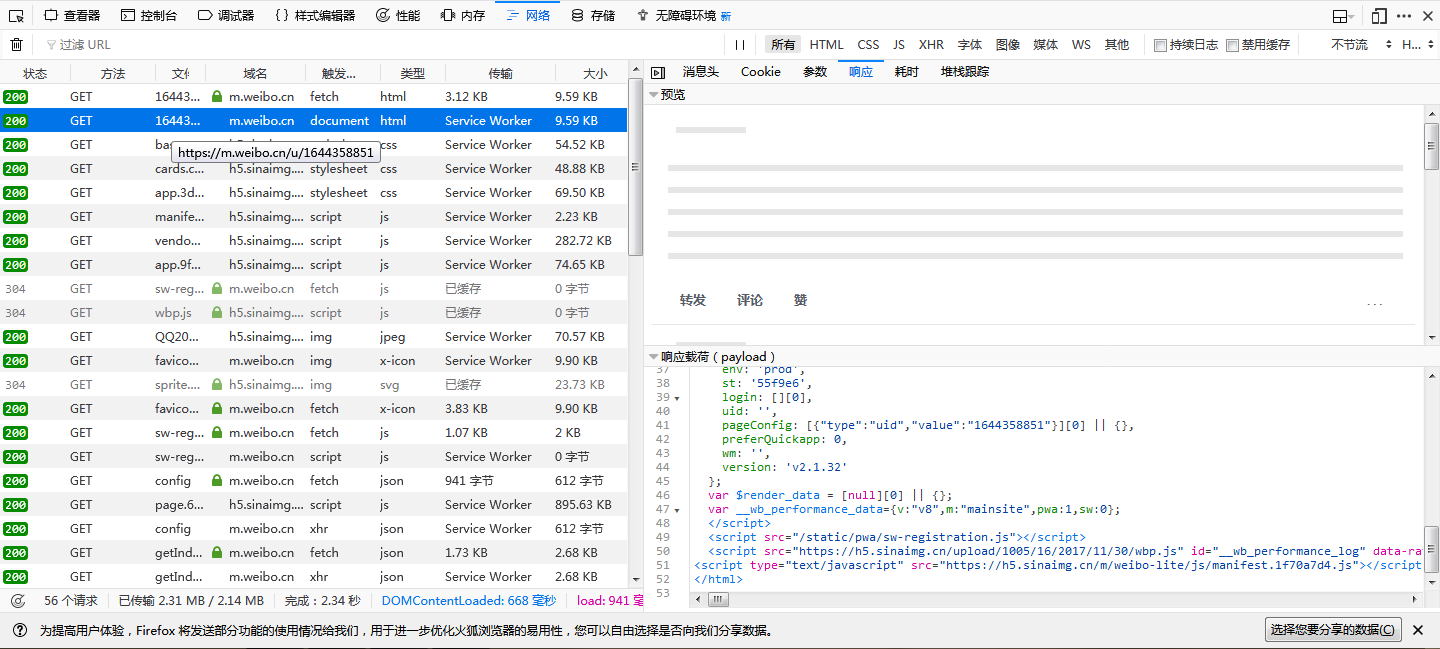Click lock icon on the first 16443 fetch row

(x=217, y=96)
